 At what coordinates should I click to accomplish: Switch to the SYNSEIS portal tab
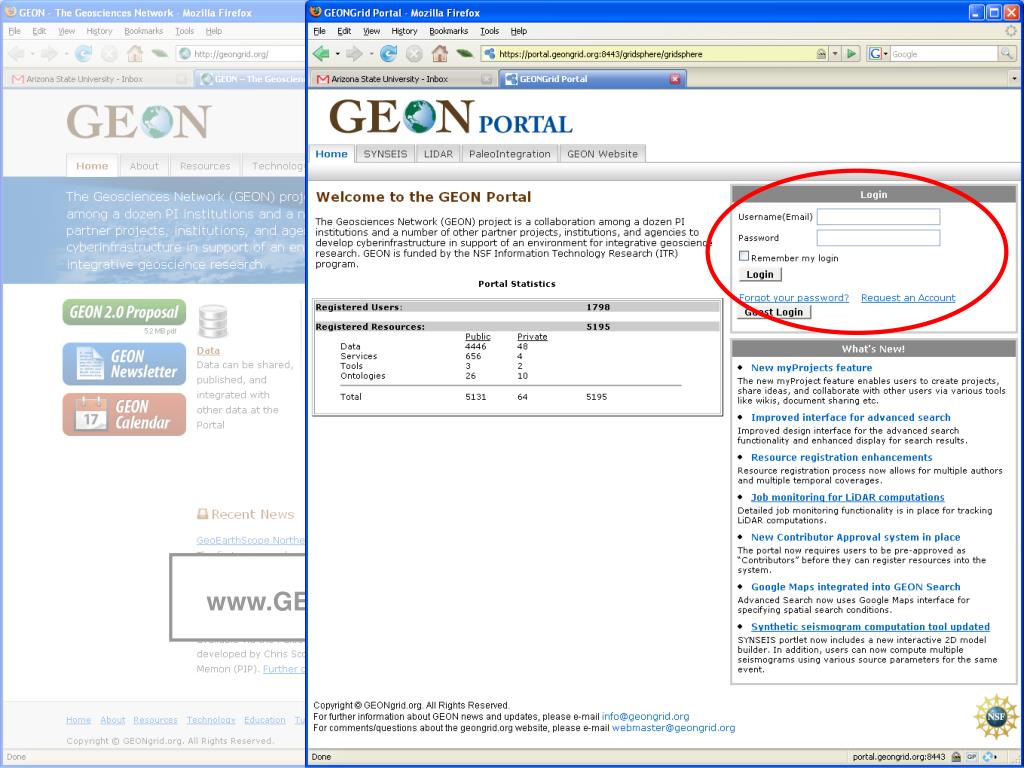(385, 153)
